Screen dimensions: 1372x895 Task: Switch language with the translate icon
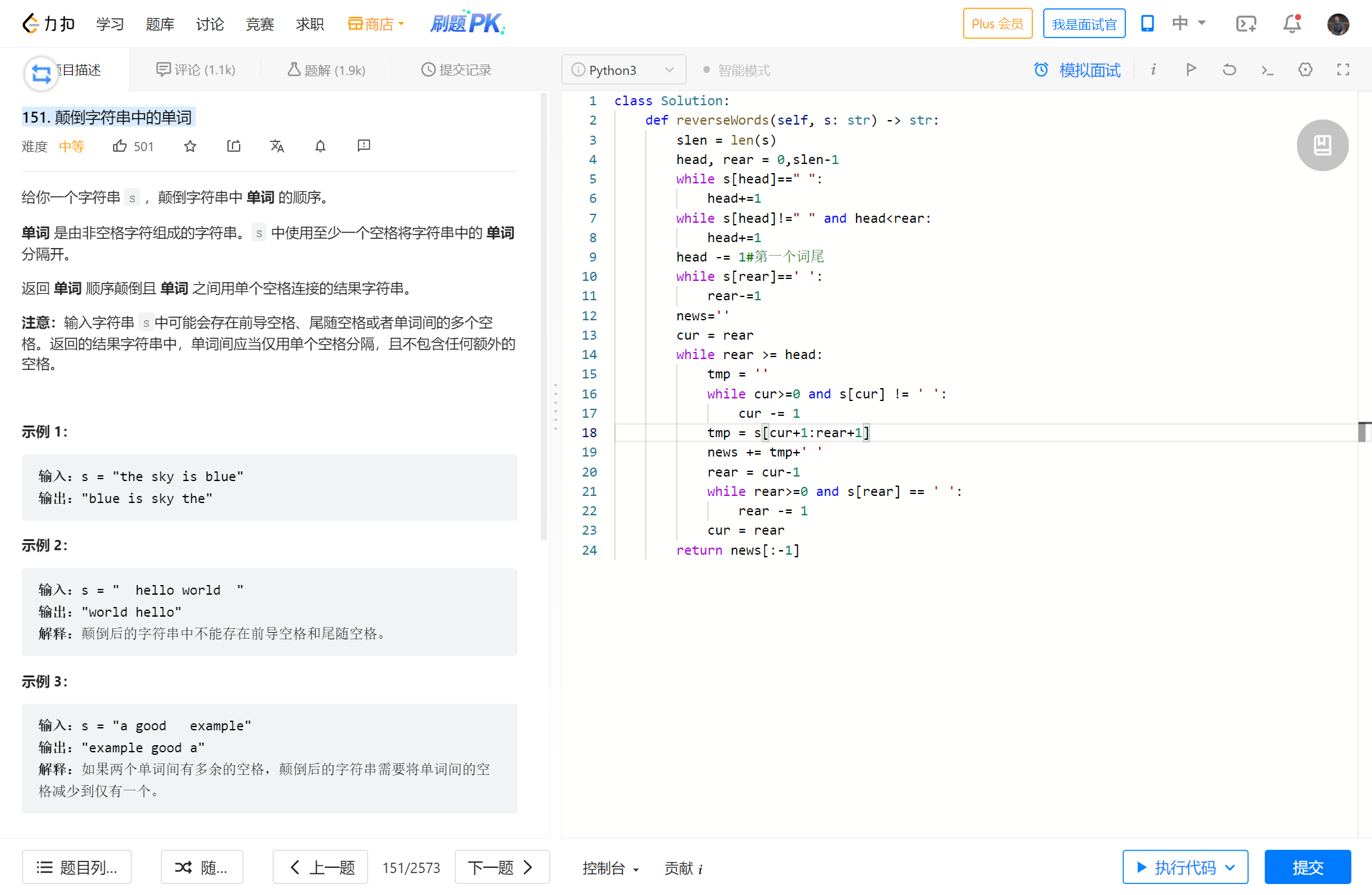tap(277, 147)
